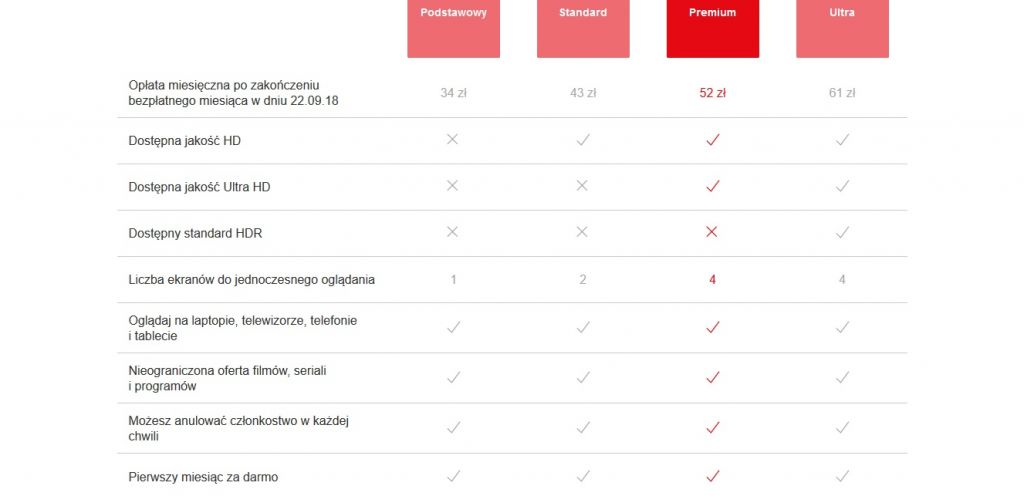Click Podstawowy checkmark for cancel membership row
Image resolution: width=1024 pixels, height=496 pixels.
click(453, 427)
